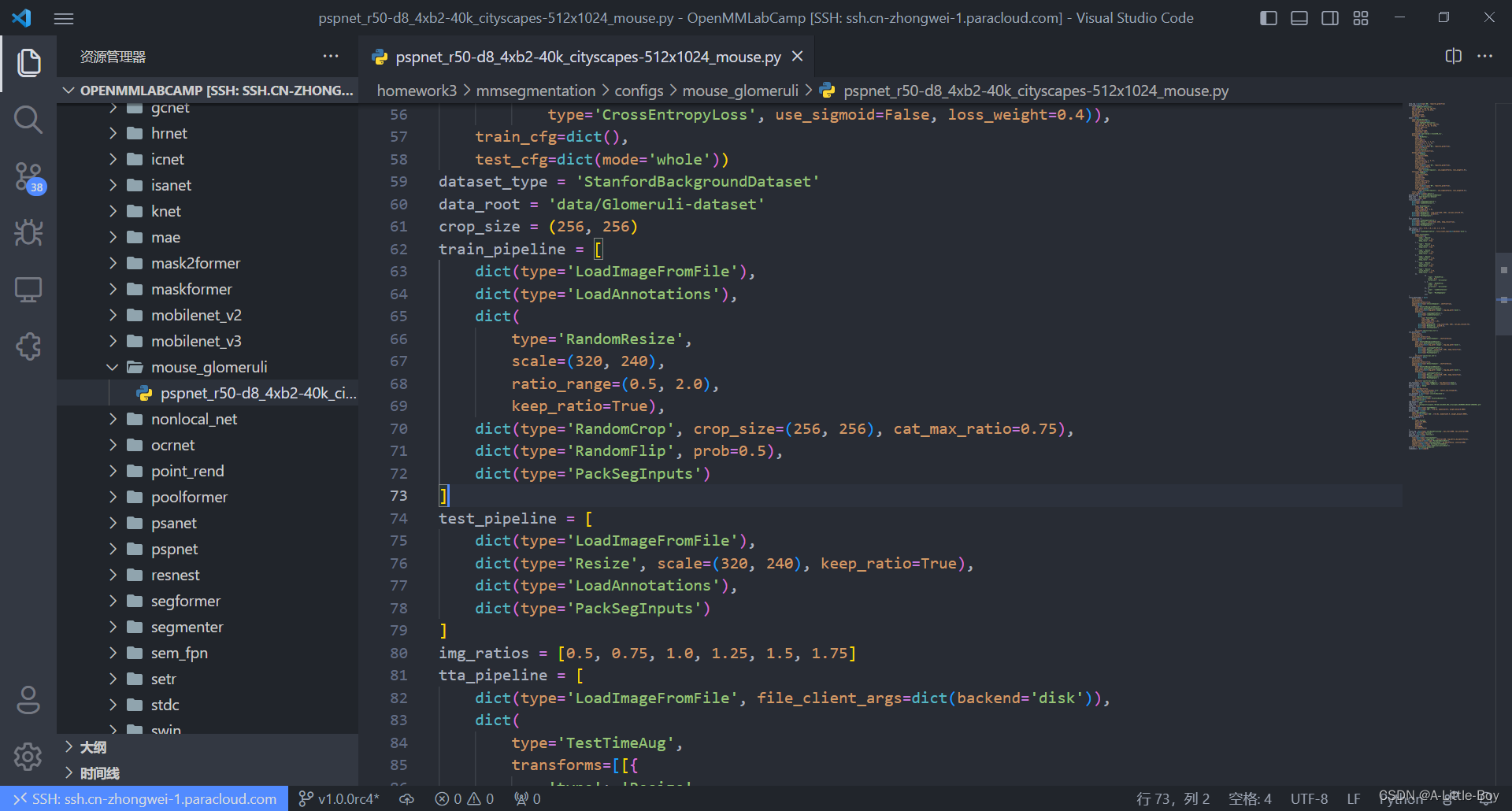Place cursor on line 80 img_ratios
The image size is (1512, 811).
click(x=647, y=653)
